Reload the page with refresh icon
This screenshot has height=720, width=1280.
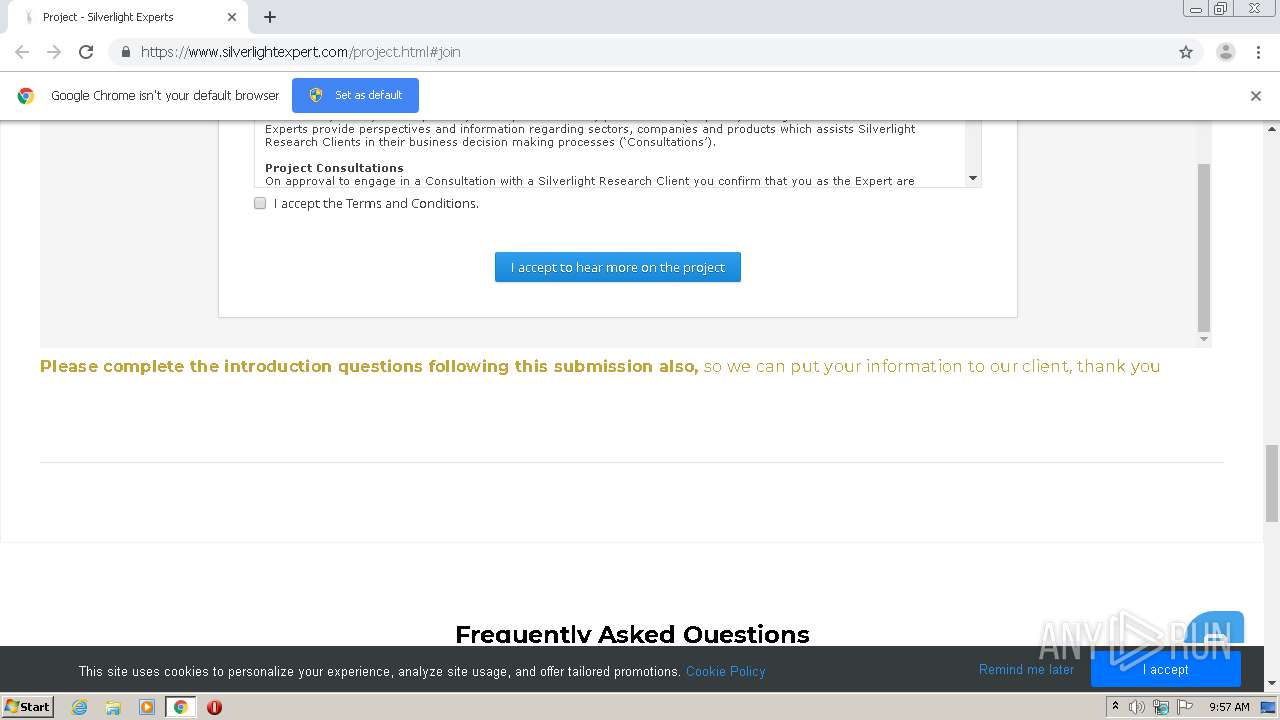pyautogui.click(x=86, y=52)
